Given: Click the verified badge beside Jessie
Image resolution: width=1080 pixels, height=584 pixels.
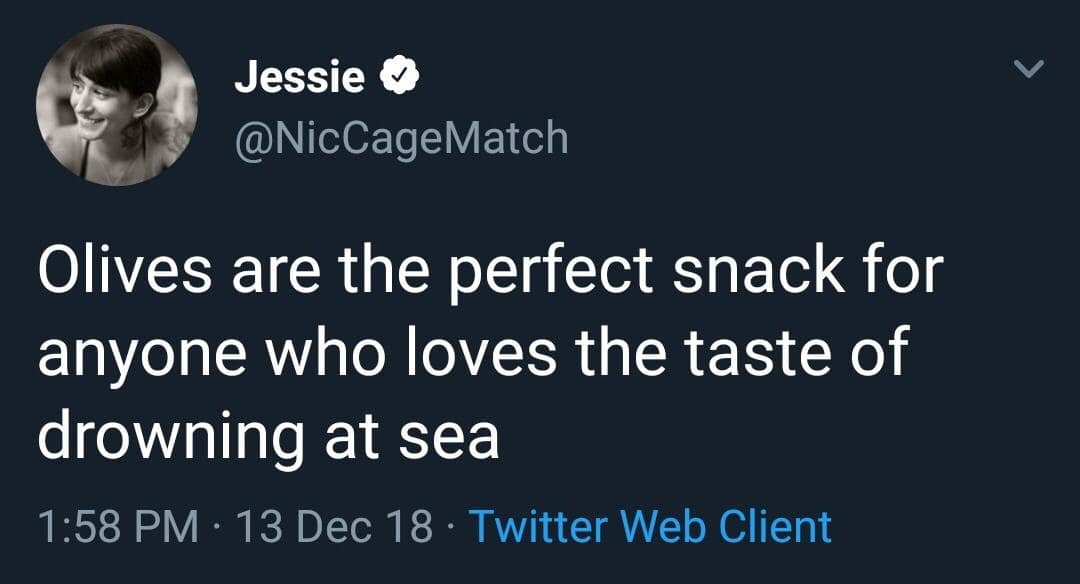Looking at the screenshot, I should click(398, 77).
